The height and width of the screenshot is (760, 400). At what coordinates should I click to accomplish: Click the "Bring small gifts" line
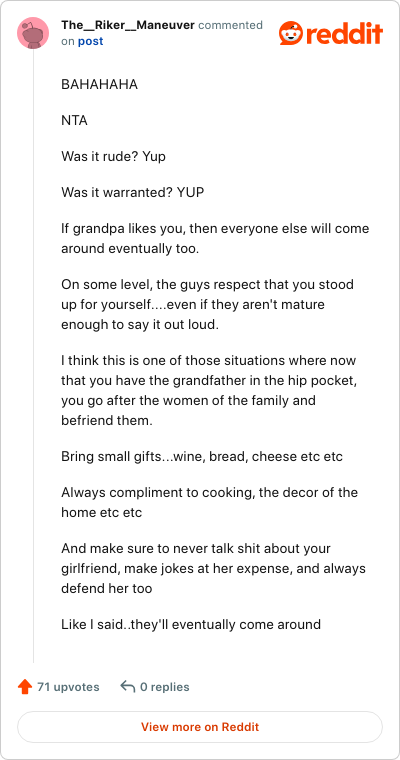[x=202, y=457]
